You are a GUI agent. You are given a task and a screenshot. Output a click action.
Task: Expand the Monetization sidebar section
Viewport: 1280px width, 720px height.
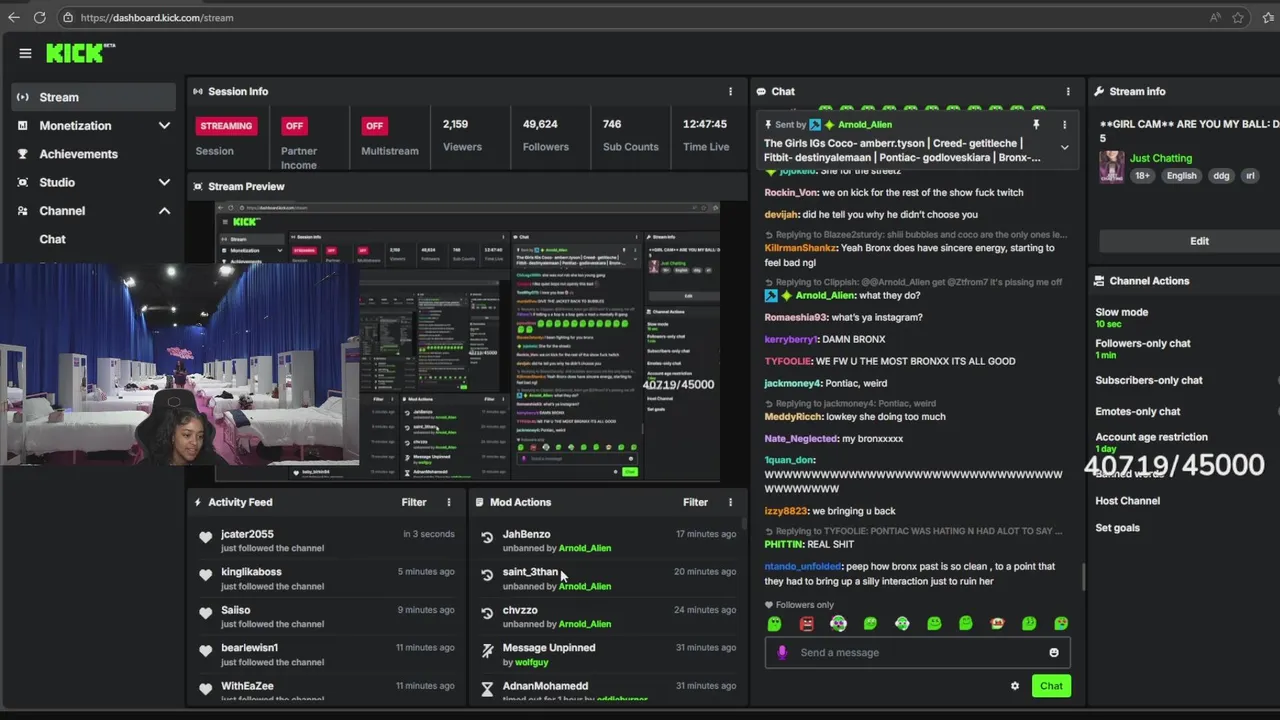coord(164,126)
